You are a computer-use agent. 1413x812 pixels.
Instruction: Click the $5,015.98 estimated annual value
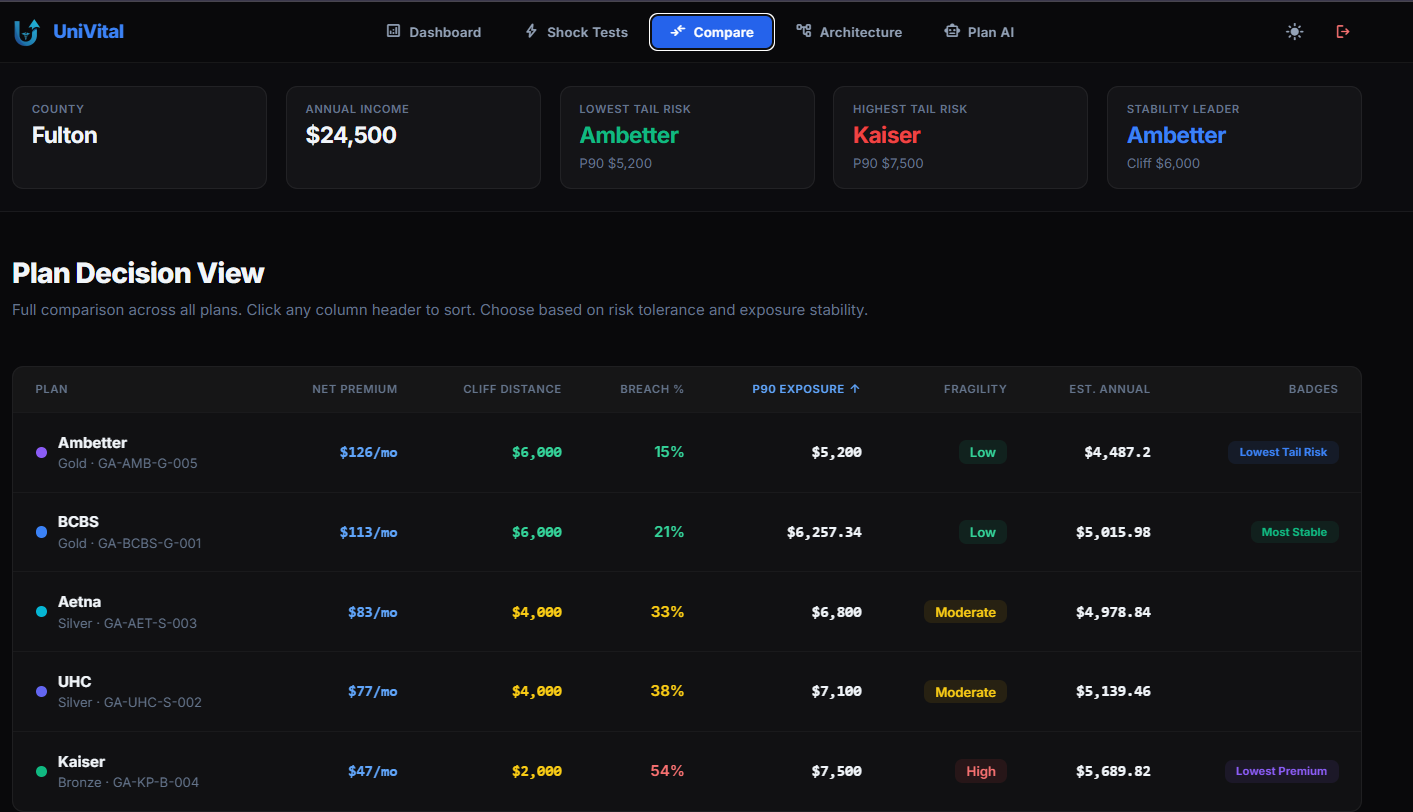(1113, 532)
